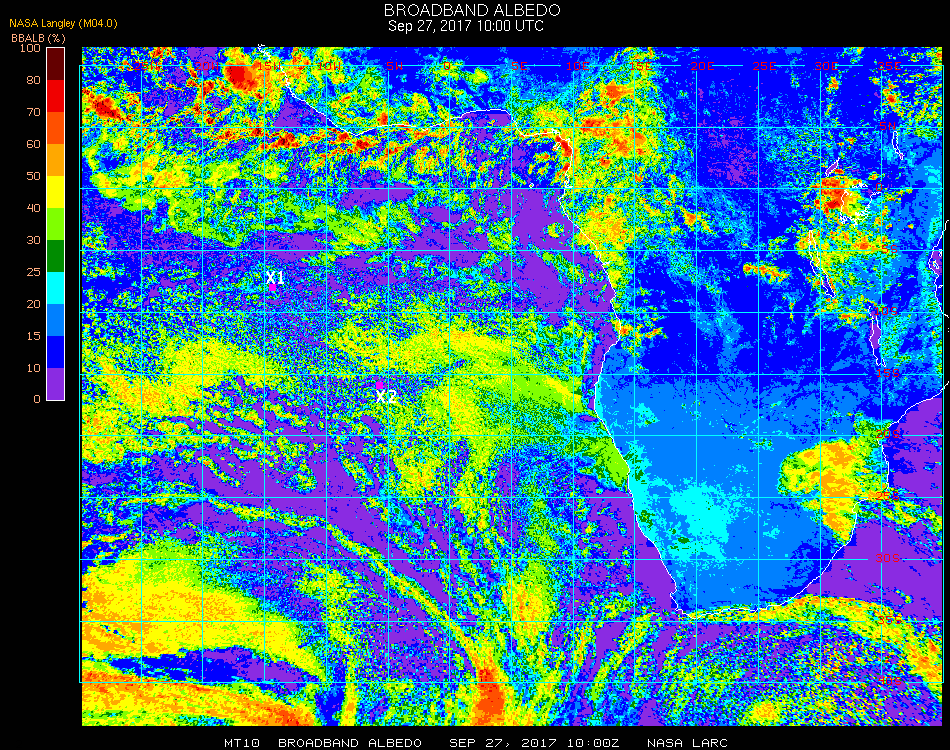Click the red 70-80 colorbar segment
Image resolution: width=950 pixels, height=750 pixels.
click(56, 96)
